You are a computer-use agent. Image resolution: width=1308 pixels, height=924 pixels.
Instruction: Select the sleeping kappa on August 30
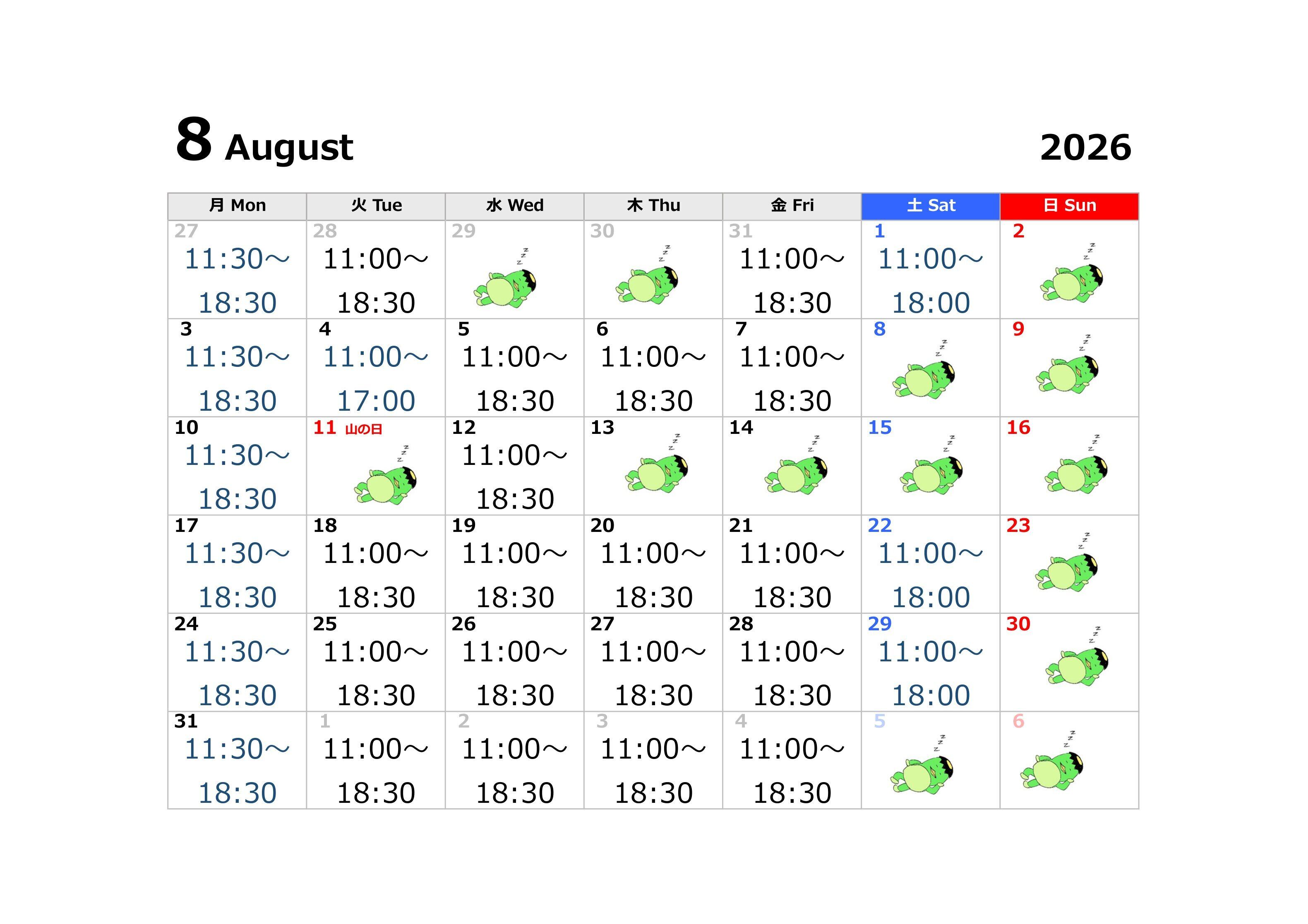pos(1077,655)
